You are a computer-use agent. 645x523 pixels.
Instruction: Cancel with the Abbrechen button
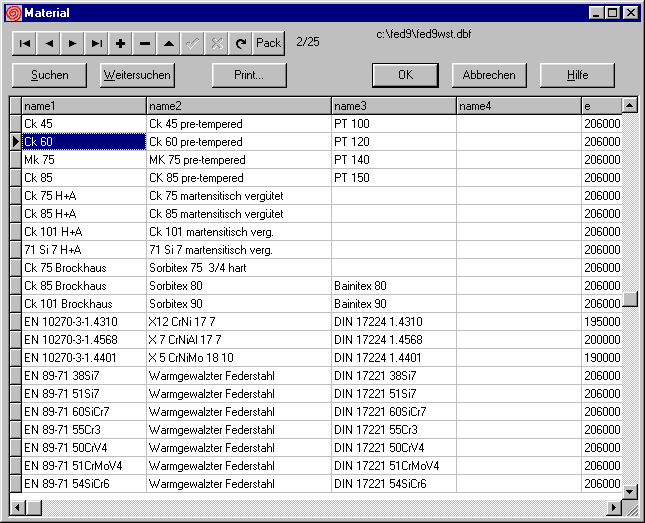pyautogui.click(x=489, y=75)
